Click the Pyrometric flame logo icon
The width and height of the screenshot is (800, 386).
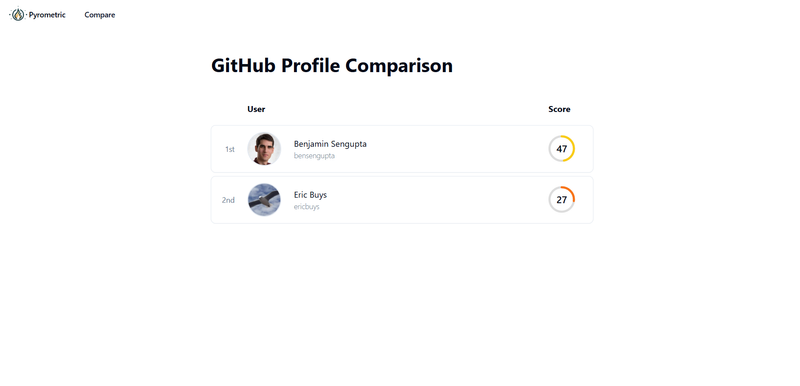18,14
